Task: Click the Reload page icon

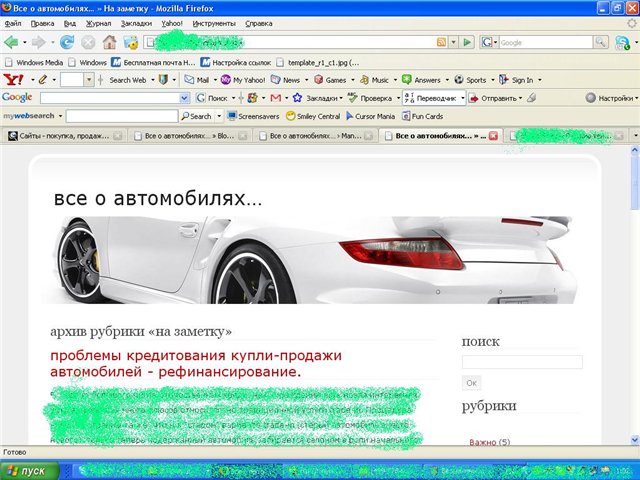Action: pos(67,42)
